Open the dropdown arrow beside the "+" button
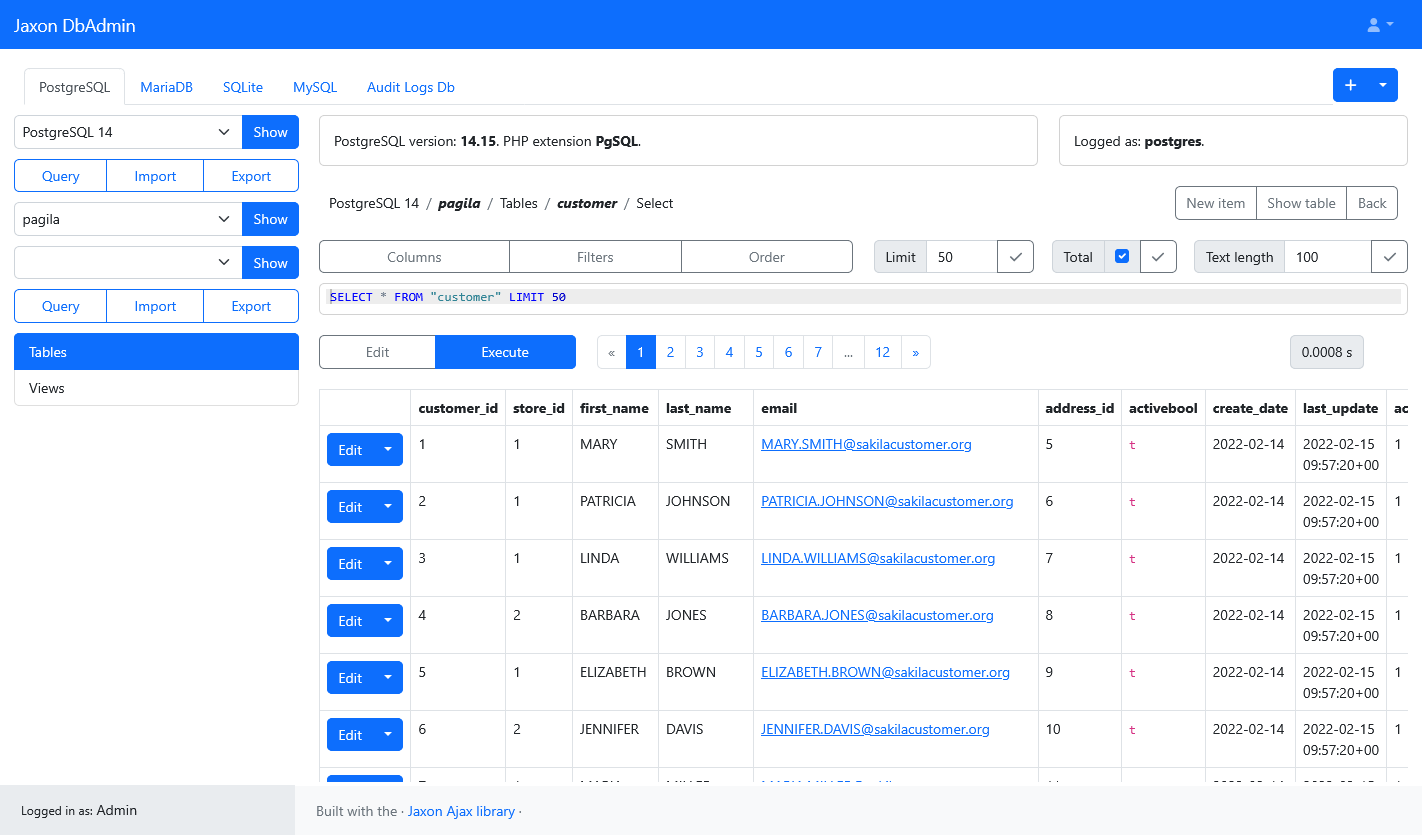 [1381, 85]
